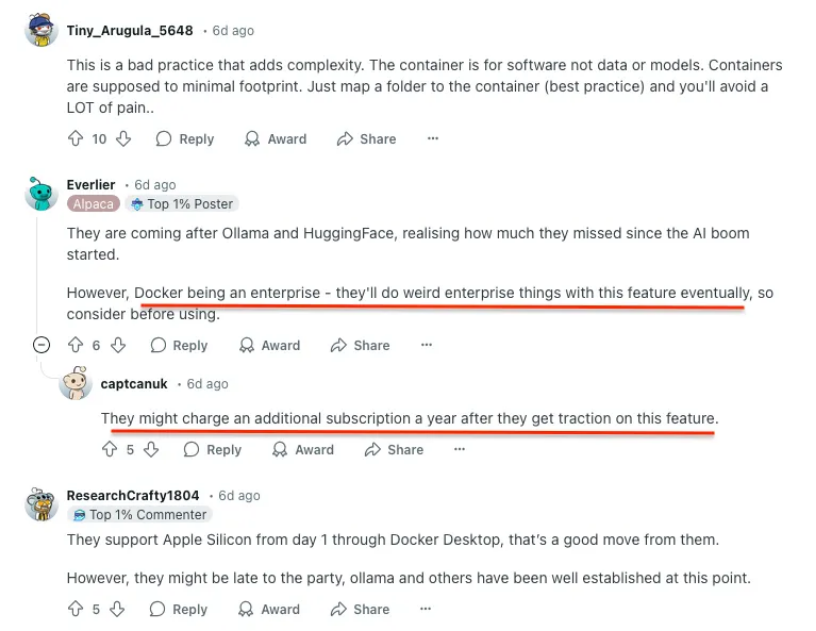This screenshot has width=816, height=631.
Task: Upvote ResearchCrafty1804's comment
Action: (75, 609)
